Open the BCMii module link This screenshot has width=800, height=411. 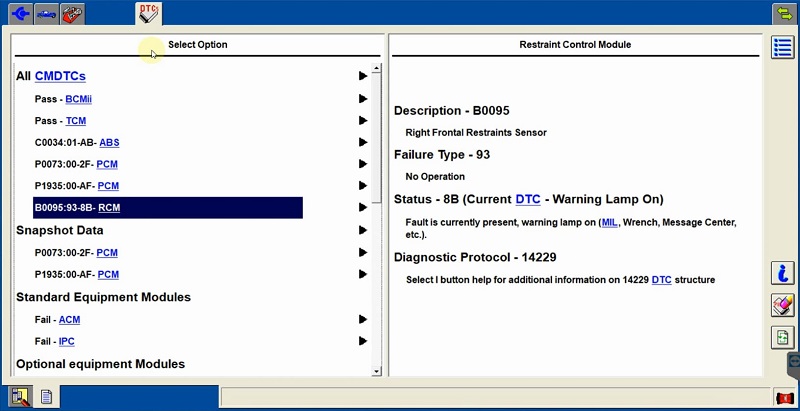pyautogui.click(x=79, y=99)
